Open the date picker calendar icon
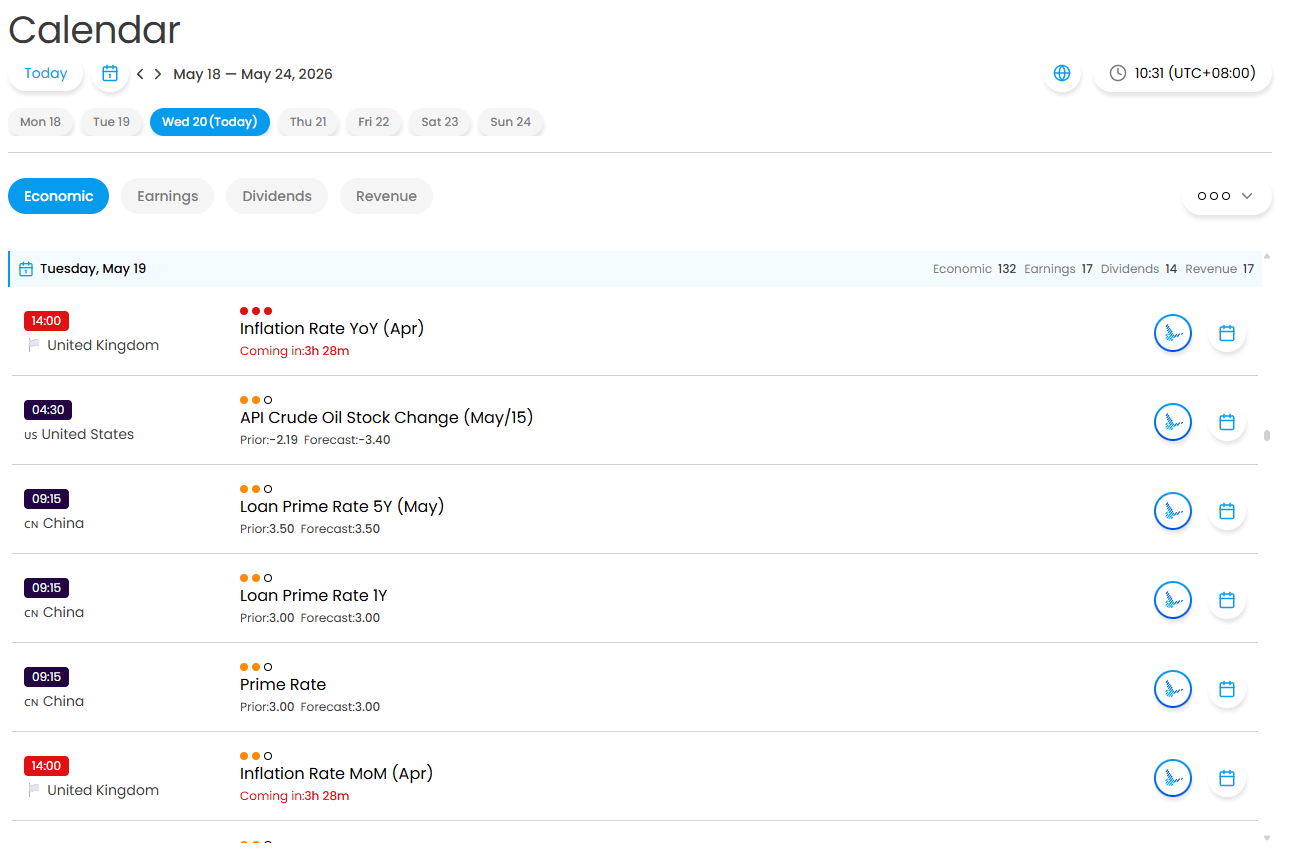 tap(110, 73)
